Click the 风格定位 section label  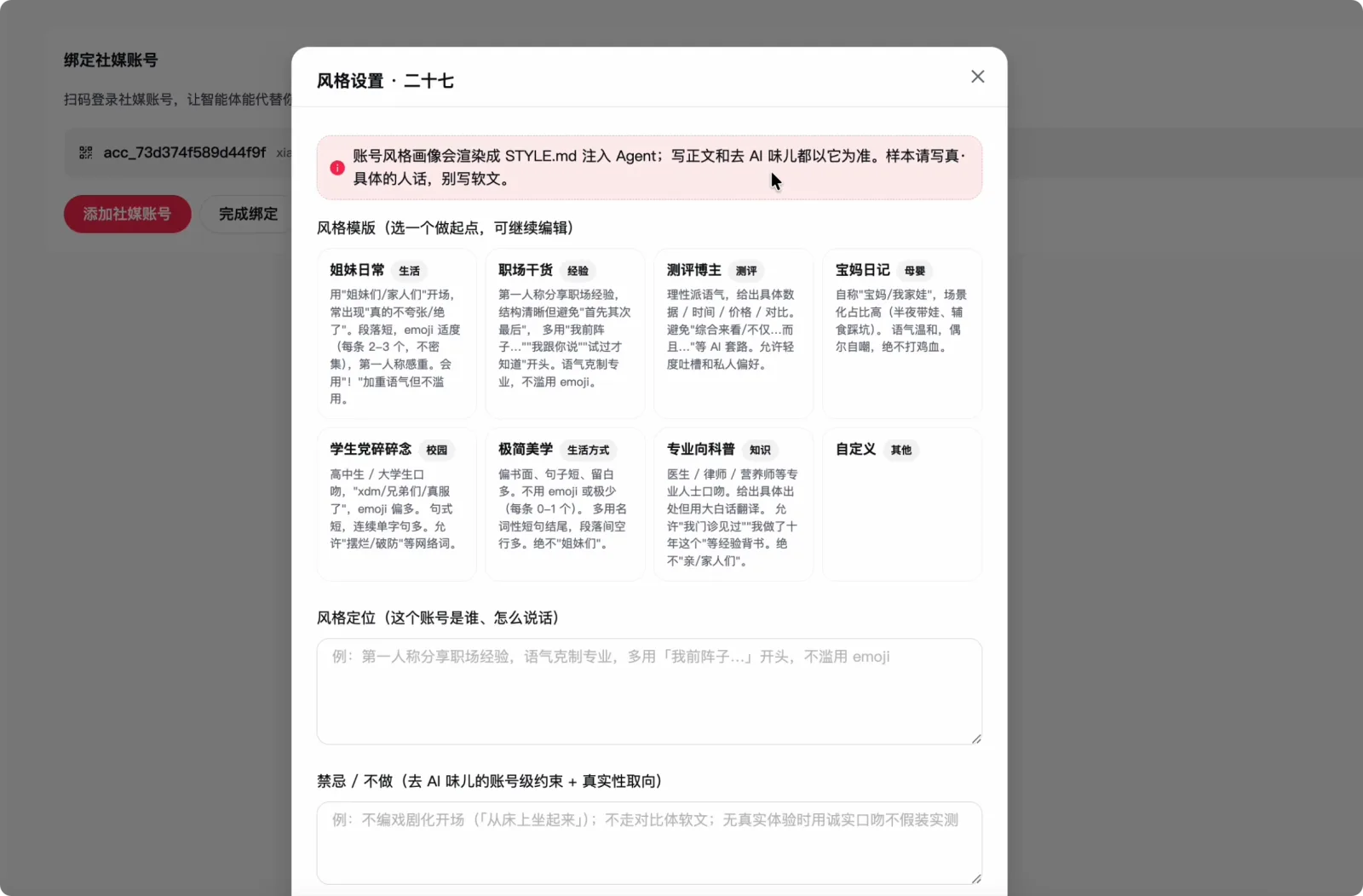438,617
